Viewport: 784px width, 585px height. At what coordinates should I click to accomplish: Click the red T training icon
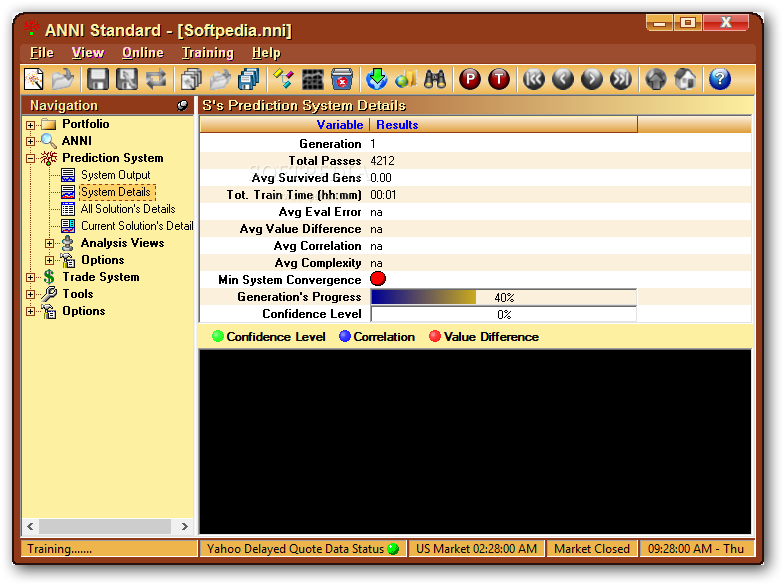pos(498,79)
